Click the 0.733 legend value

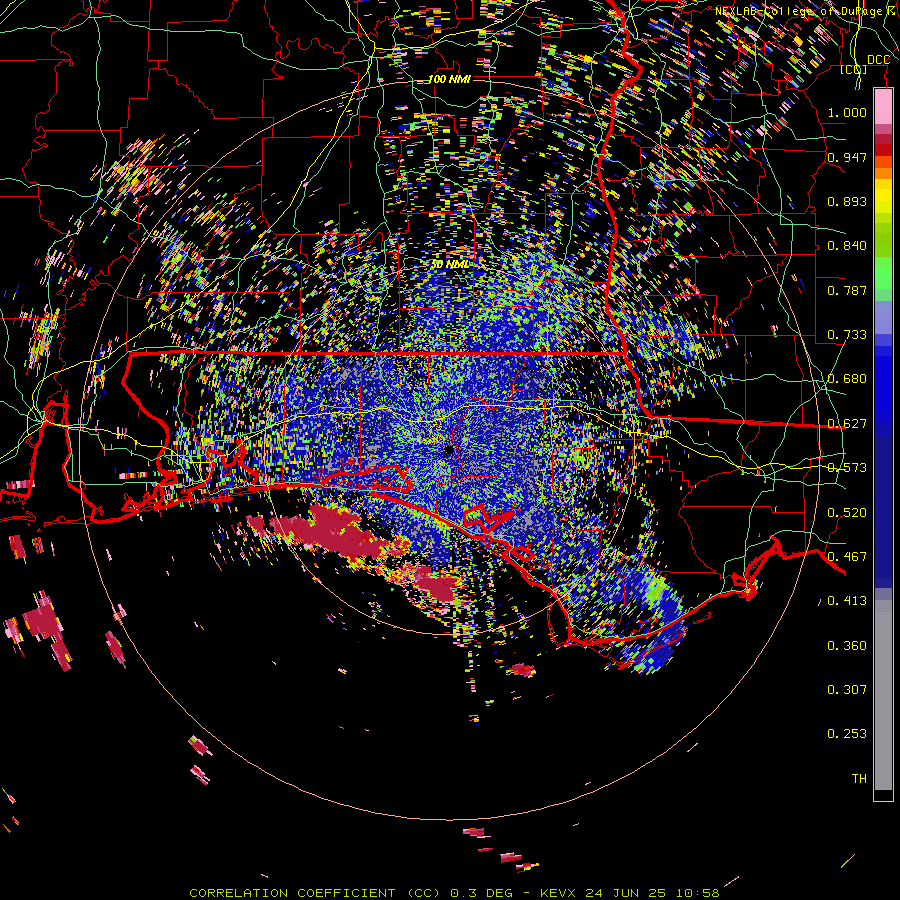847,335
